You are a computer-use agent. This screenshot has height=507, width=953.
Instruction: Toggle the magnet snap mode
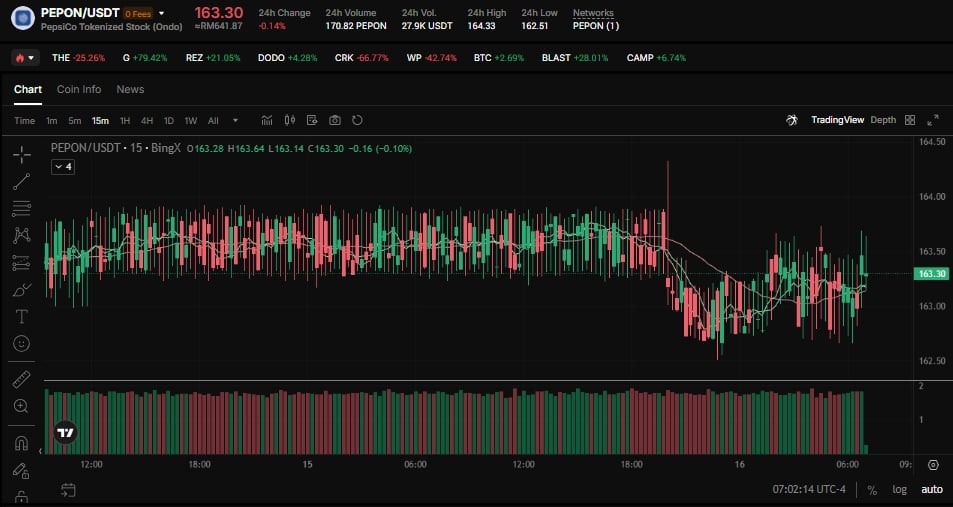click(x=21, y=443)
